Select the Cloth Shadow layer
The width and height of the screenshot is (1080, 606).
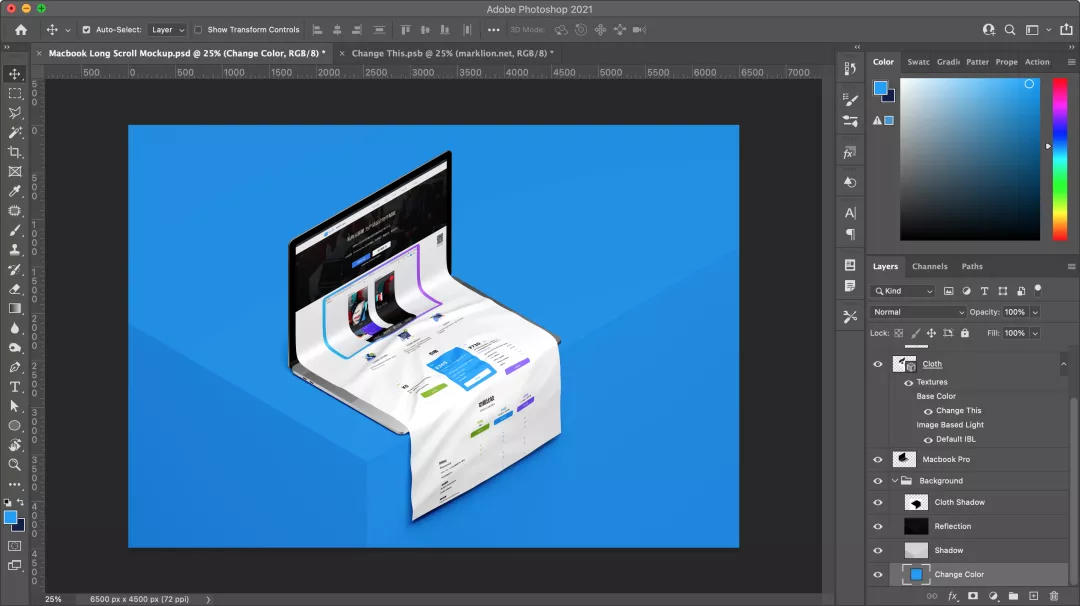tap(959, 503)
